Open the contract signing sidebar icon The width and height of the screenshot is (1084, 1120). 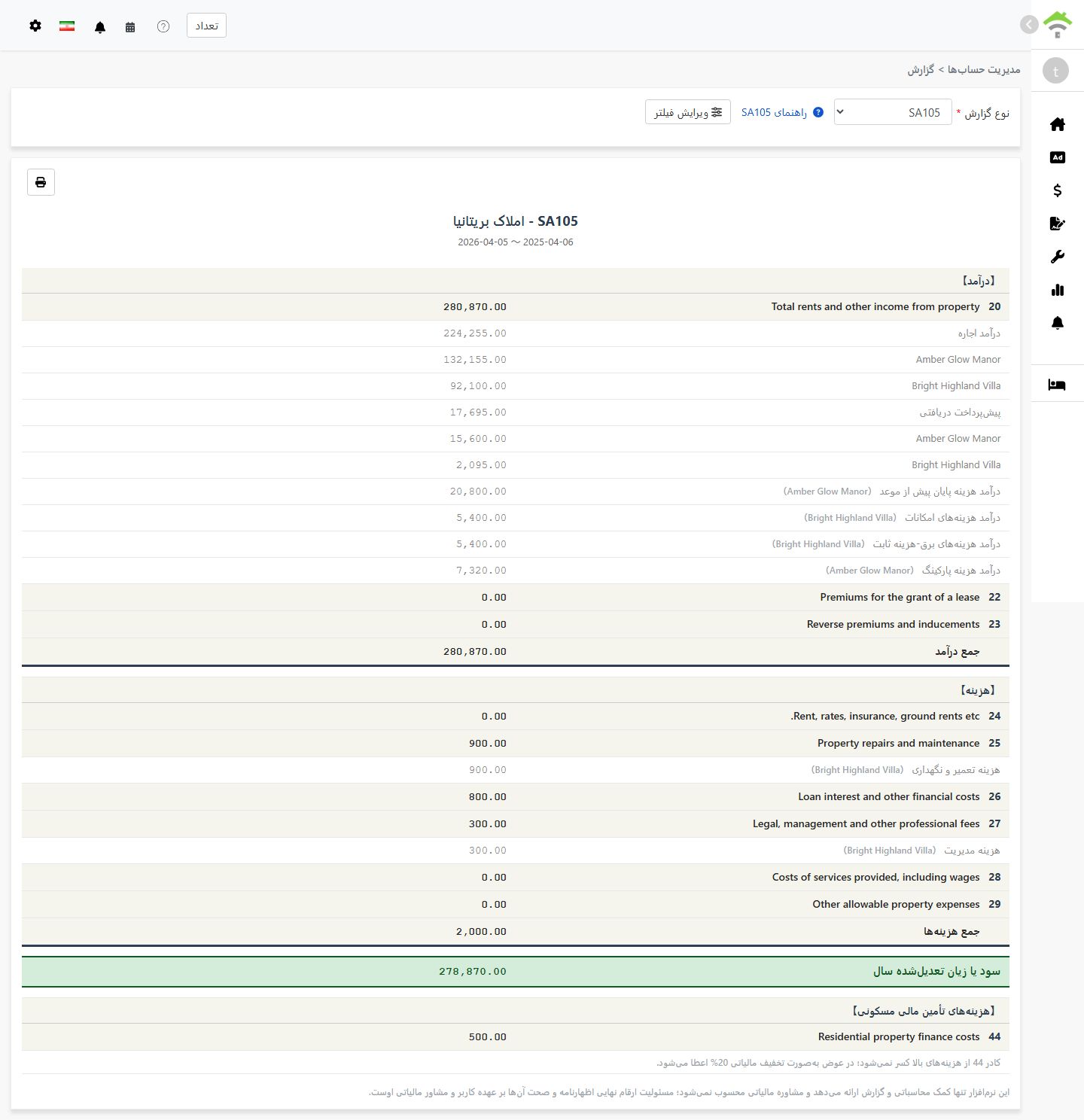(x=1057, y=224)
